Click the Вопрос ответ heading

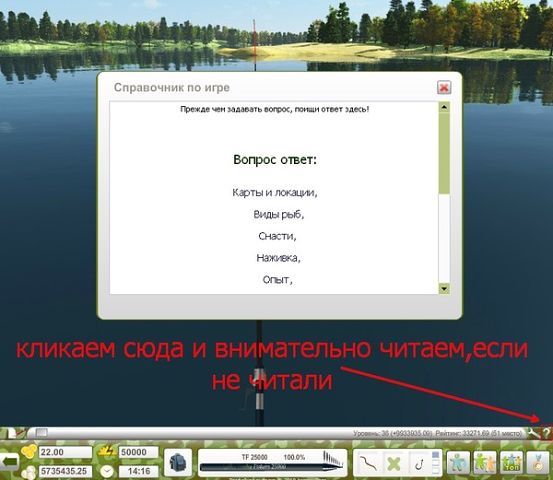pyautogui.click(x=275, y=160)
